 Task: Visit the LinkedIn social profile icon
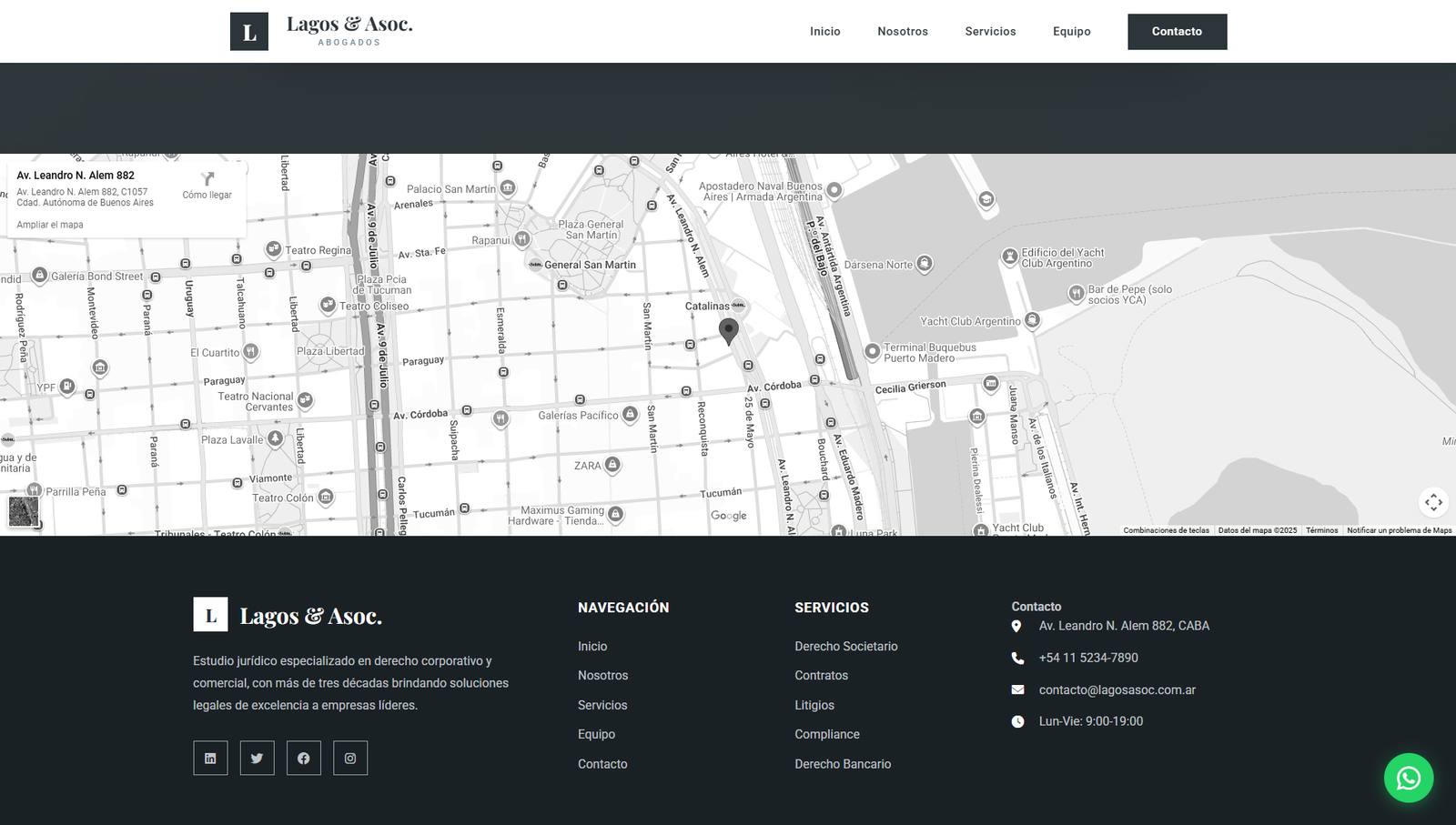point(210,758)
